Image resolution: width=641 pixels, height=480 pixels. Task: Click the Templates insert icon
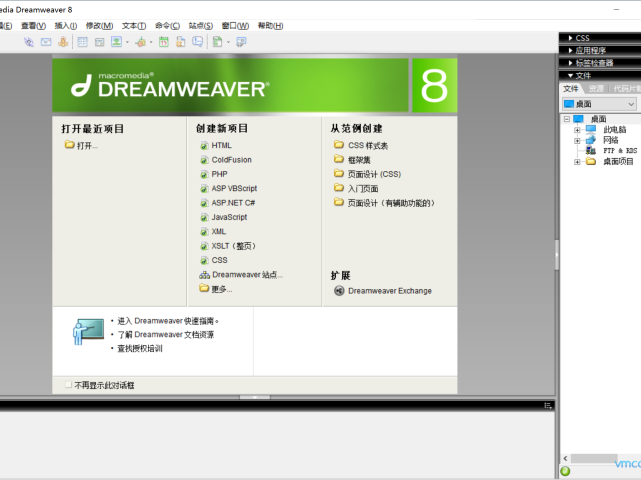click(217, 42)
